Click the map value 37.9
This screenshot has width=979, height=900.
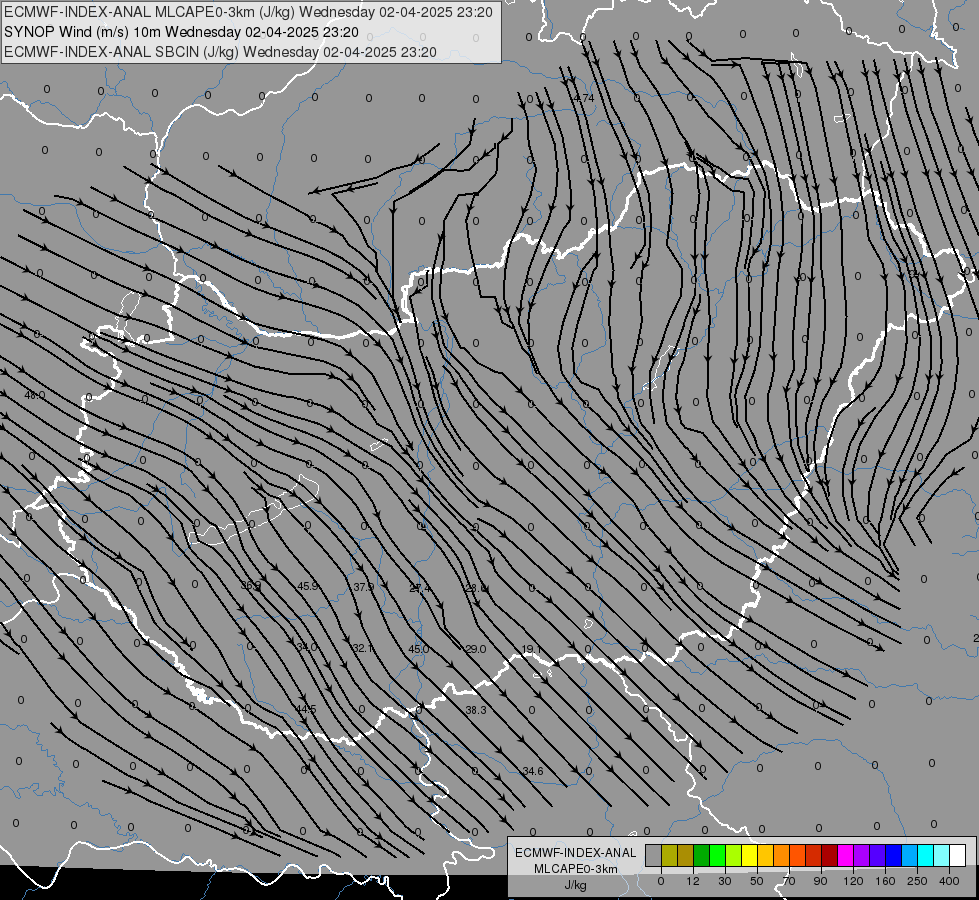363,587
